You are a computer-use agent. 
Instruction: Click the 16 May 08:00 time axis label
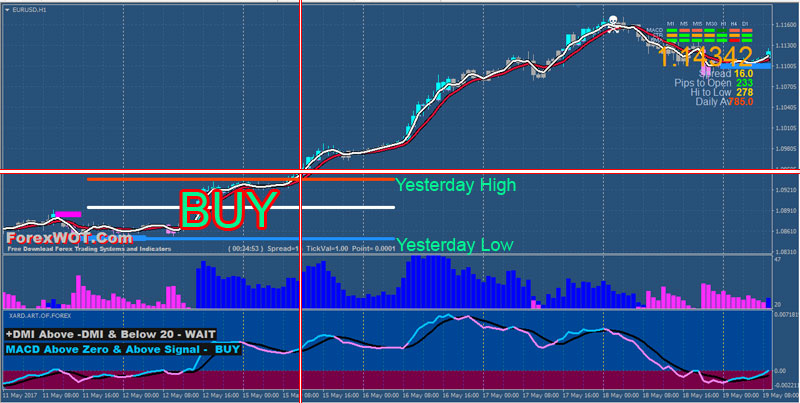point(421,395)
